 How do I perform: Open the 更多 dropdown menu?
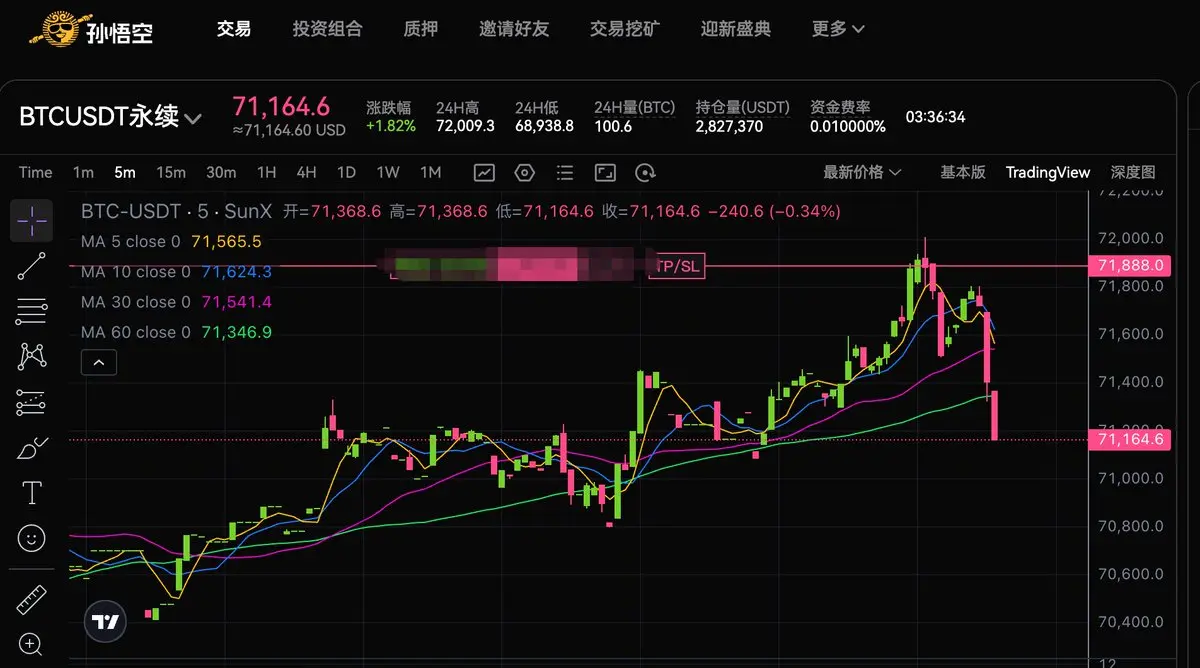click(838, 29)
